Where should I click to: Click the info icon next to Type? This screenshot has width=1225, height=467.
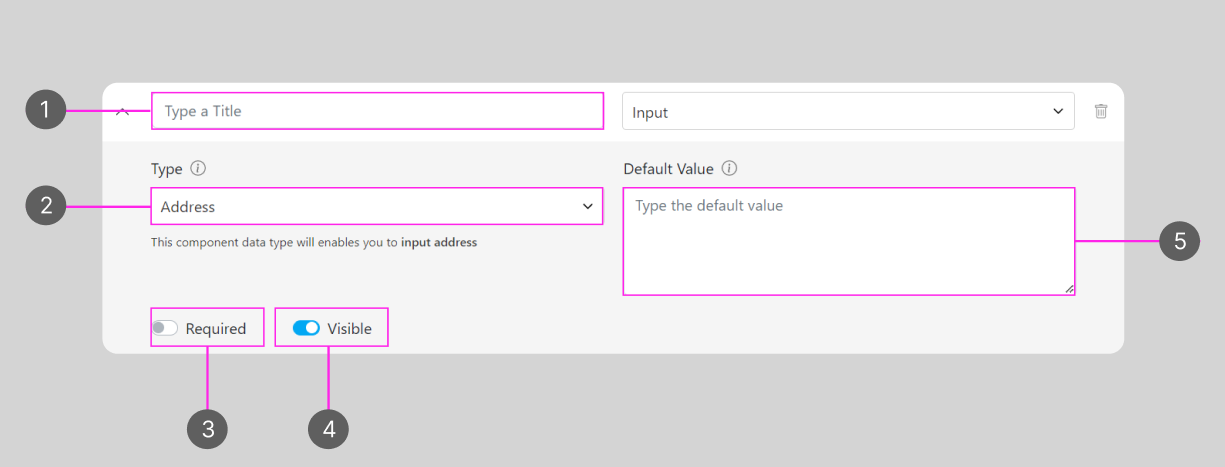tap(198, 169)
